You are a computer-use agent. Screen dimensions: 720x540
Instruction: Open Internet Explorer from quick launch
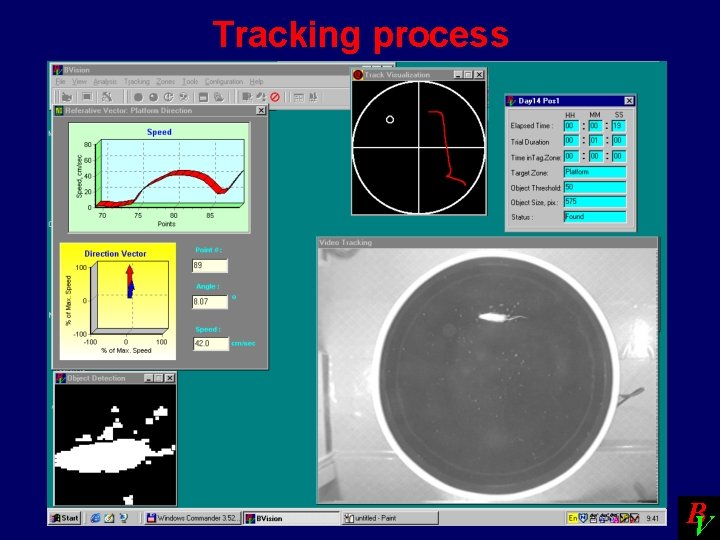95,518
